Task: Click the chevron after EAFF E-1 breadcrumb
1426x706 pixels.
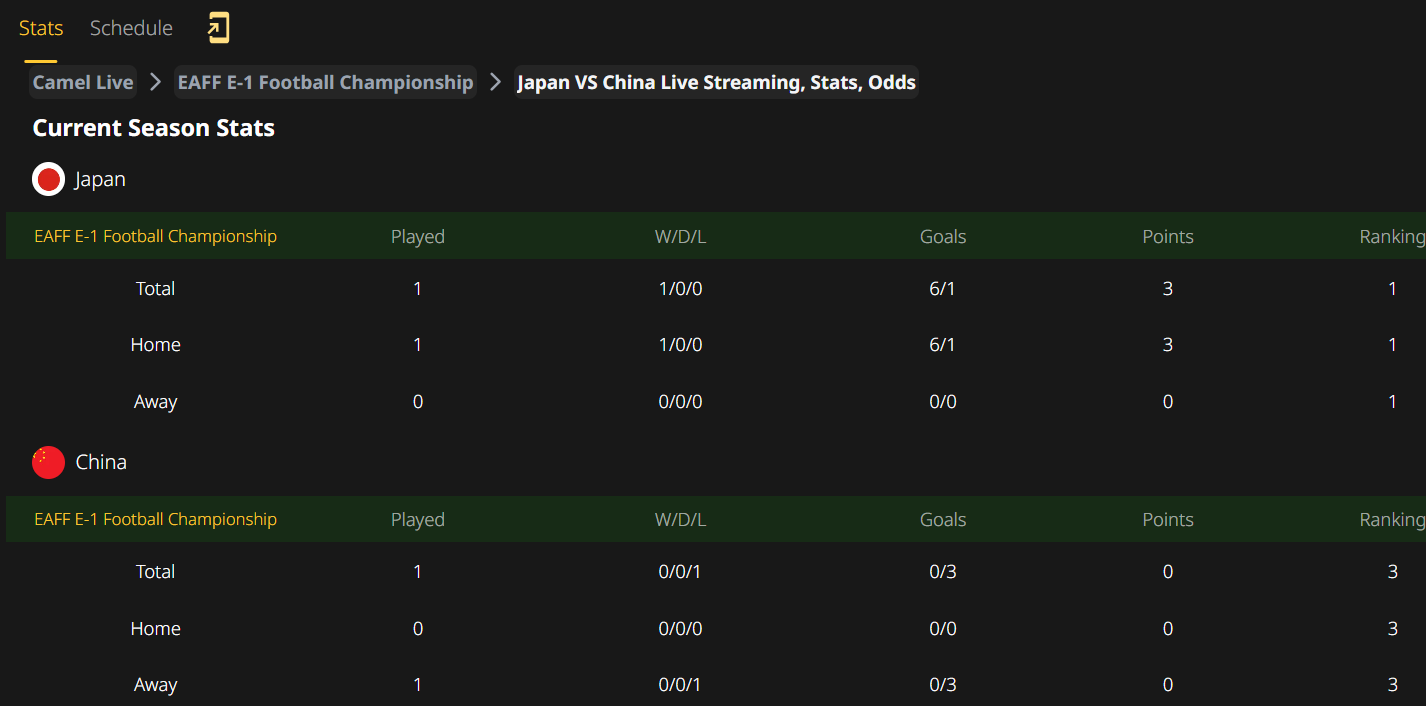Action: tap(495, 82)
